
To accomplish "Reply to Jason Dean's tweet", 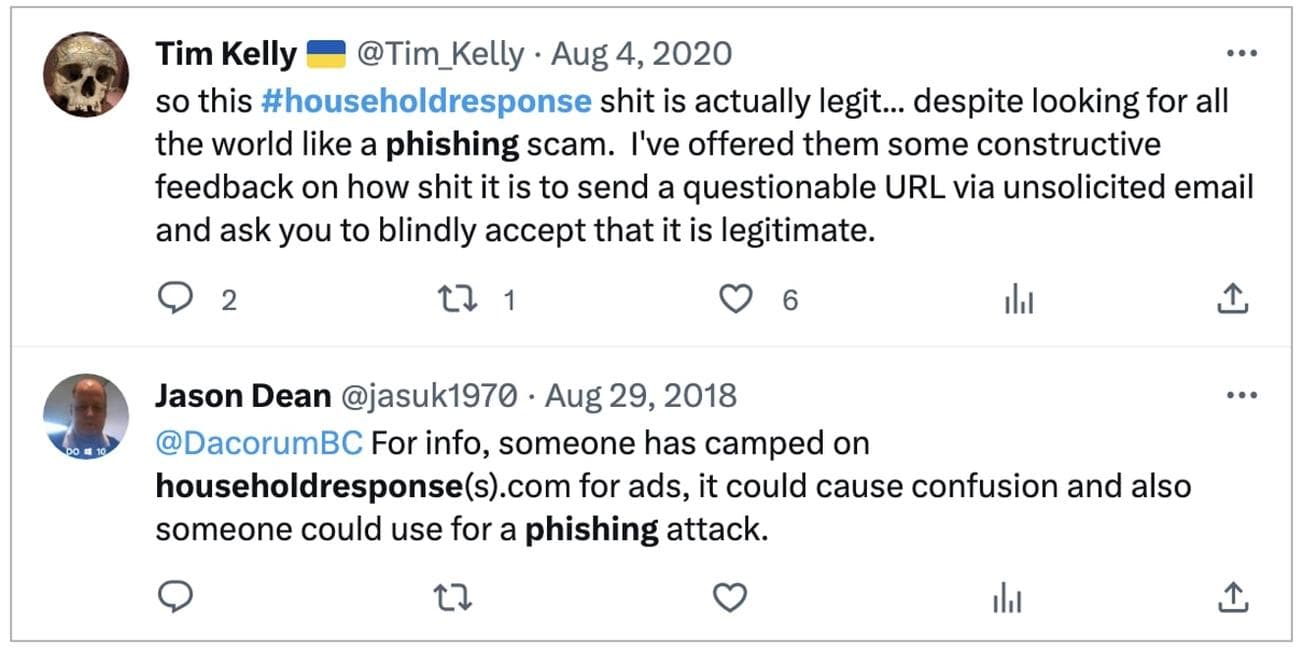I will point(176,597).
